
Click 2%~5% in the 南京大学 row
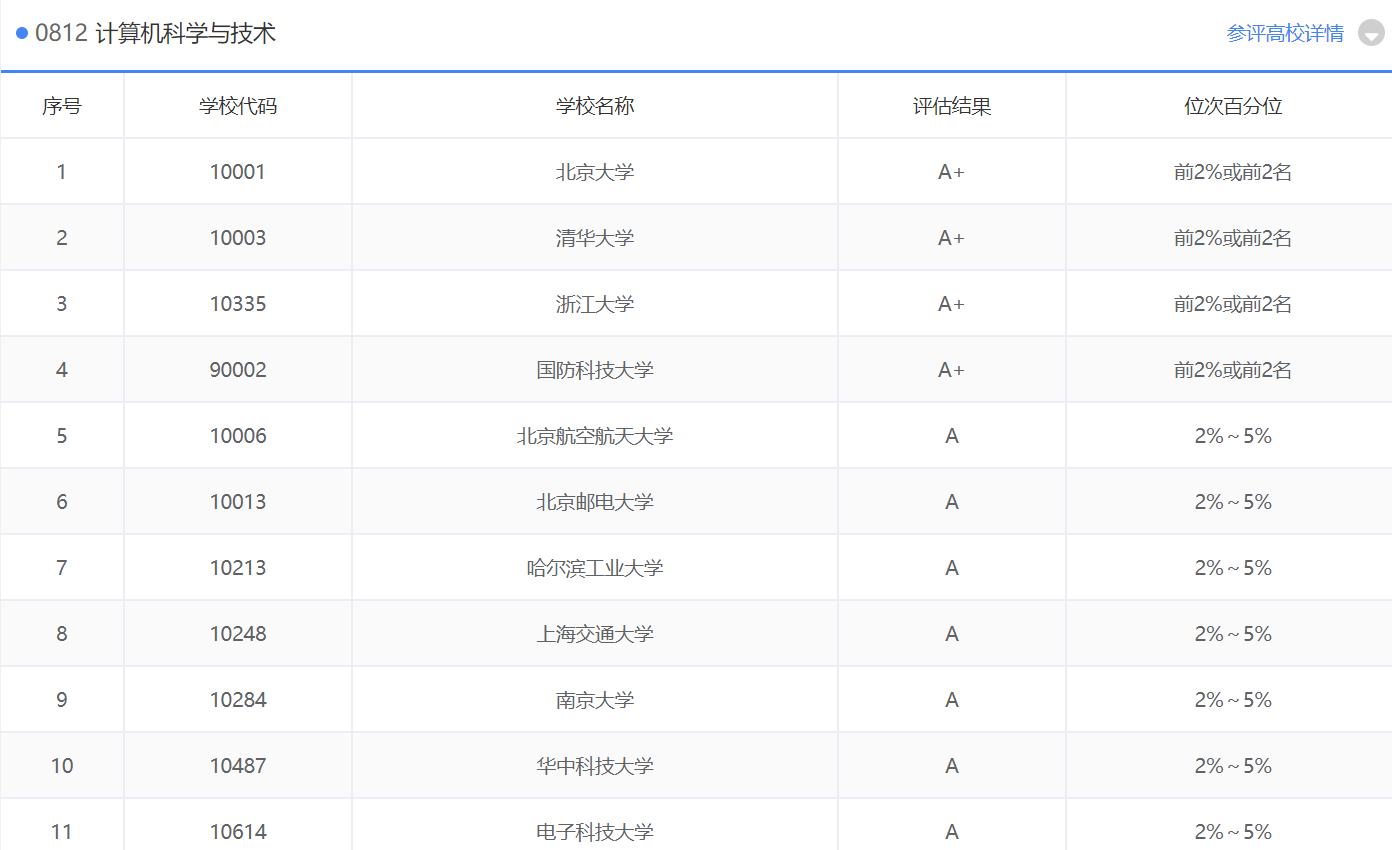(x=1233, y=700)
